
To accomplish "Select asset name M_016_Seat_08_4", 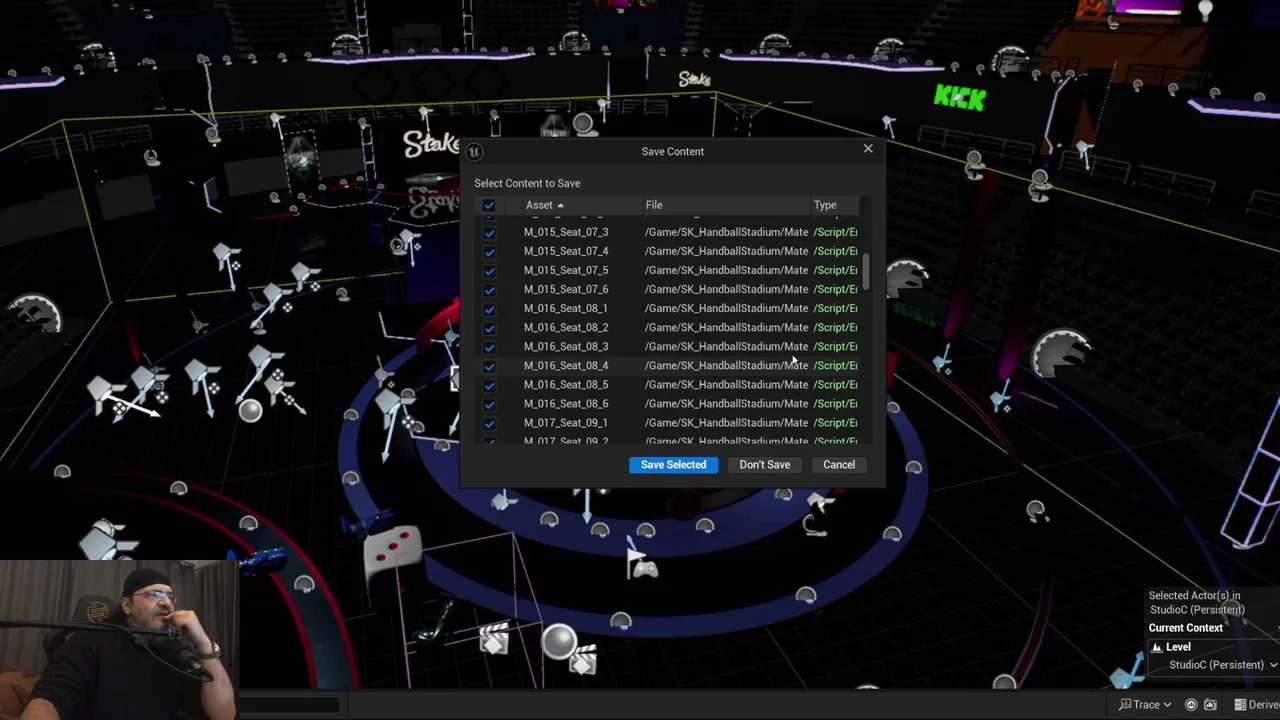I will pyautogui.click(x=566, y=365).
